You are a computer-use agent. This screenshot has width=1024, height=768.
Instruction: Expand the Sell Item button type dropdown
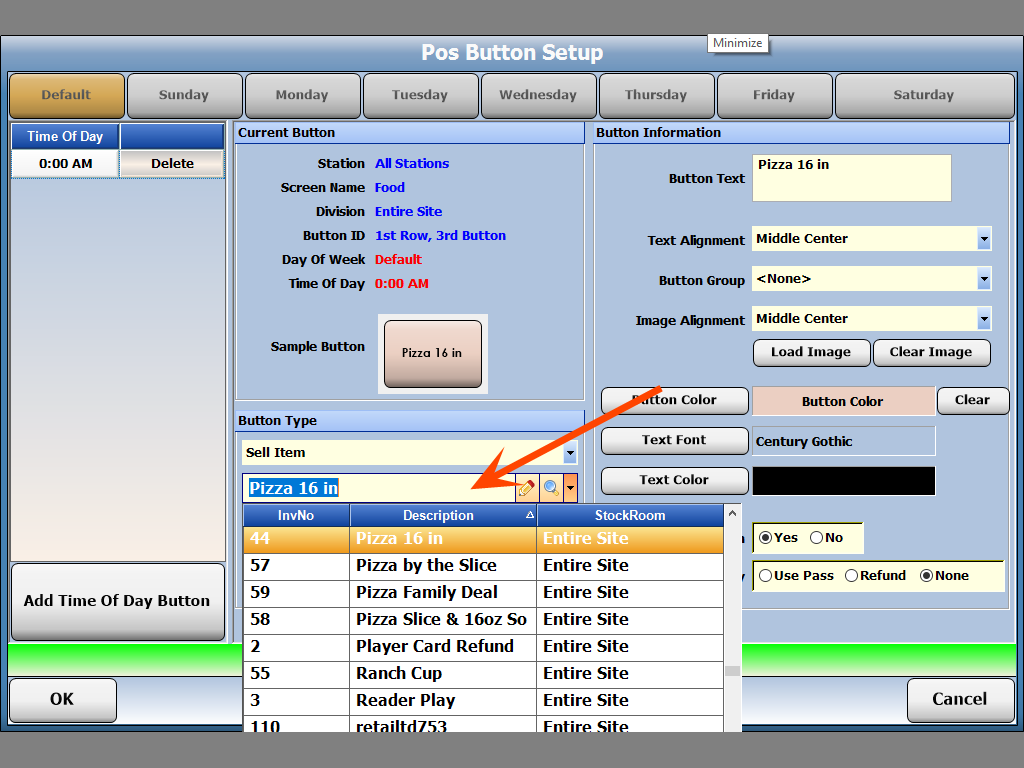click(570, 453)
